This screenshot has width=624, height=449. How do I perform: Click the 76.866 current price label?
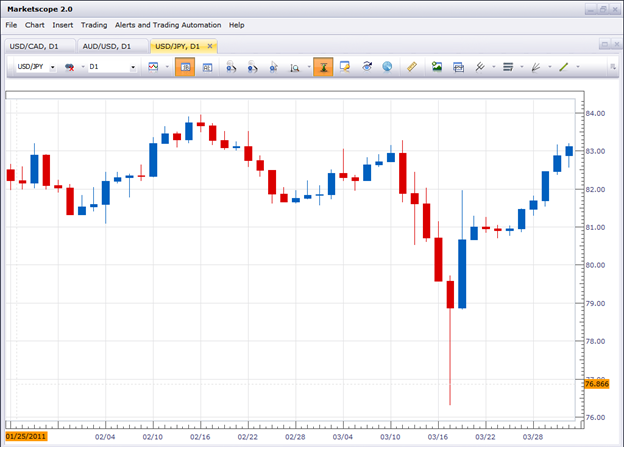(x=596, y=383)
